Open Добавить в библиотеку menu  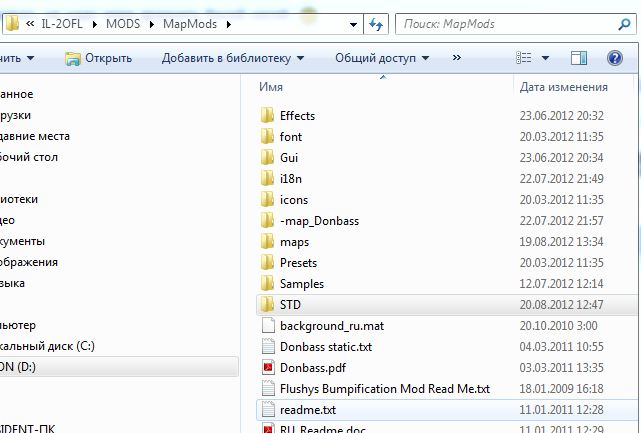pos(233,58)
